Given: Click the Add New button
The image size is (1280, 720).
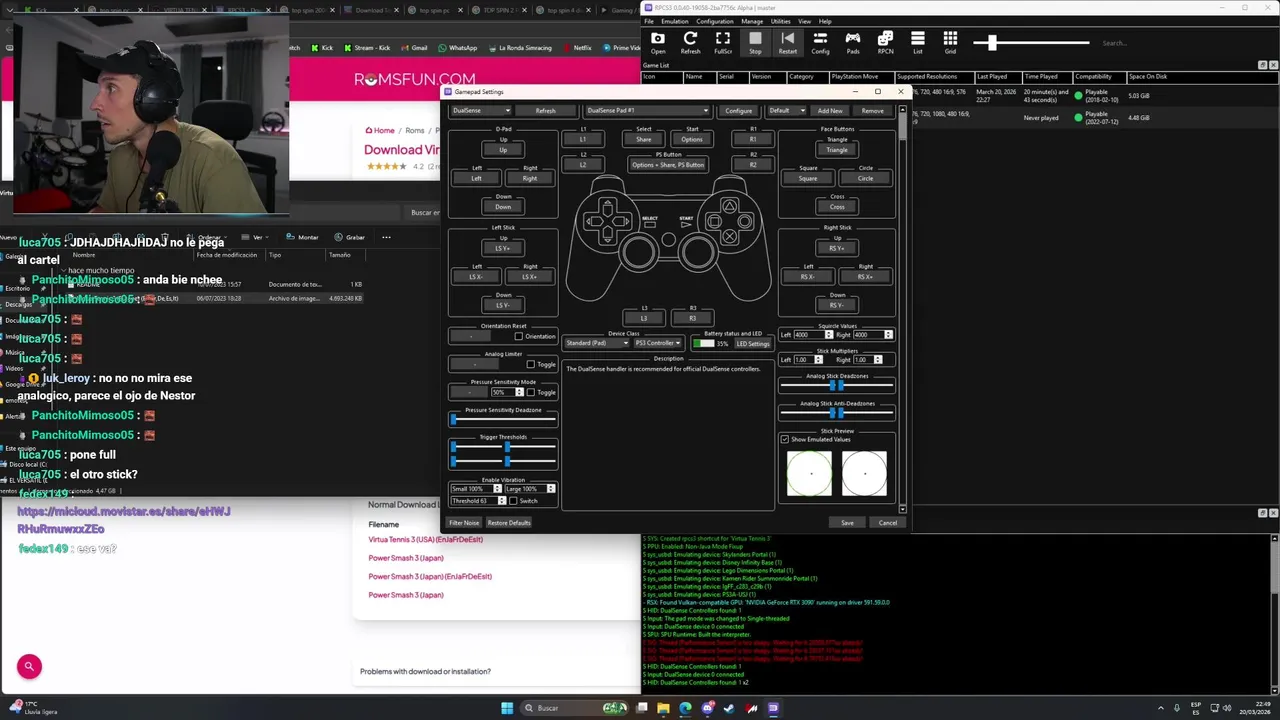Looking at the screenshot, I should coord(830,111).
